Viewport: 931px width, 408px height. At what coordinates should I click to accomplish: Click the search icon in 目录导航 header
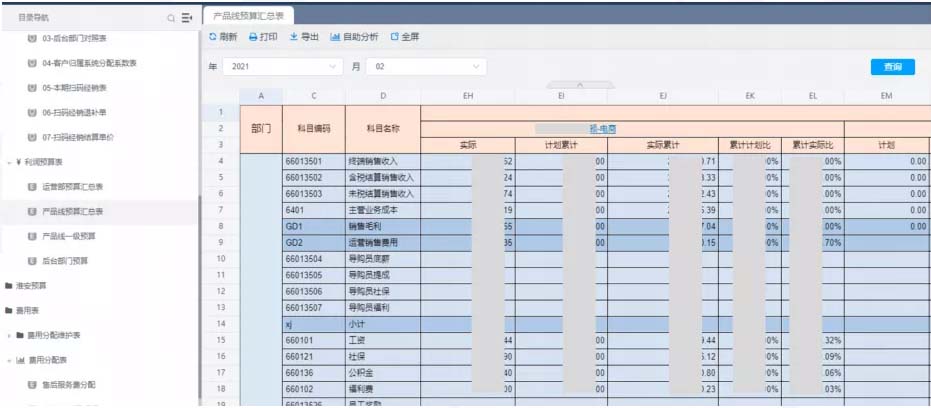pos(172,18)
